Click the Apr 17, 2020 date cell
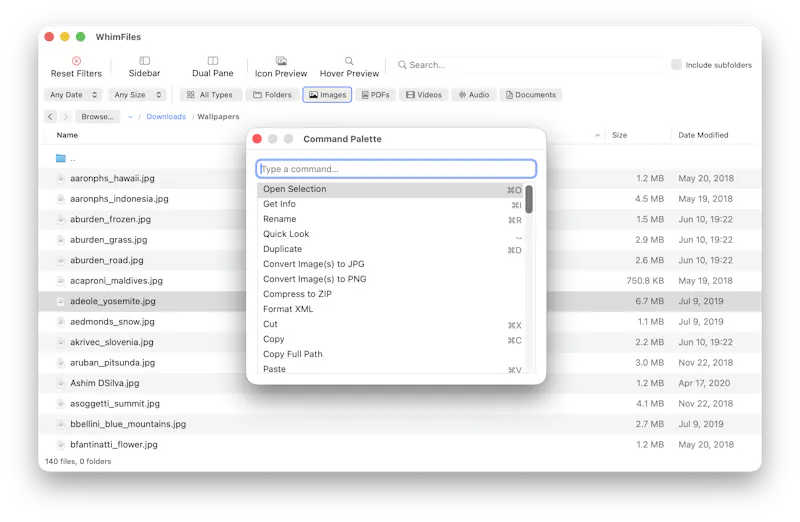The image size is (800, 522). click(704, 383)
